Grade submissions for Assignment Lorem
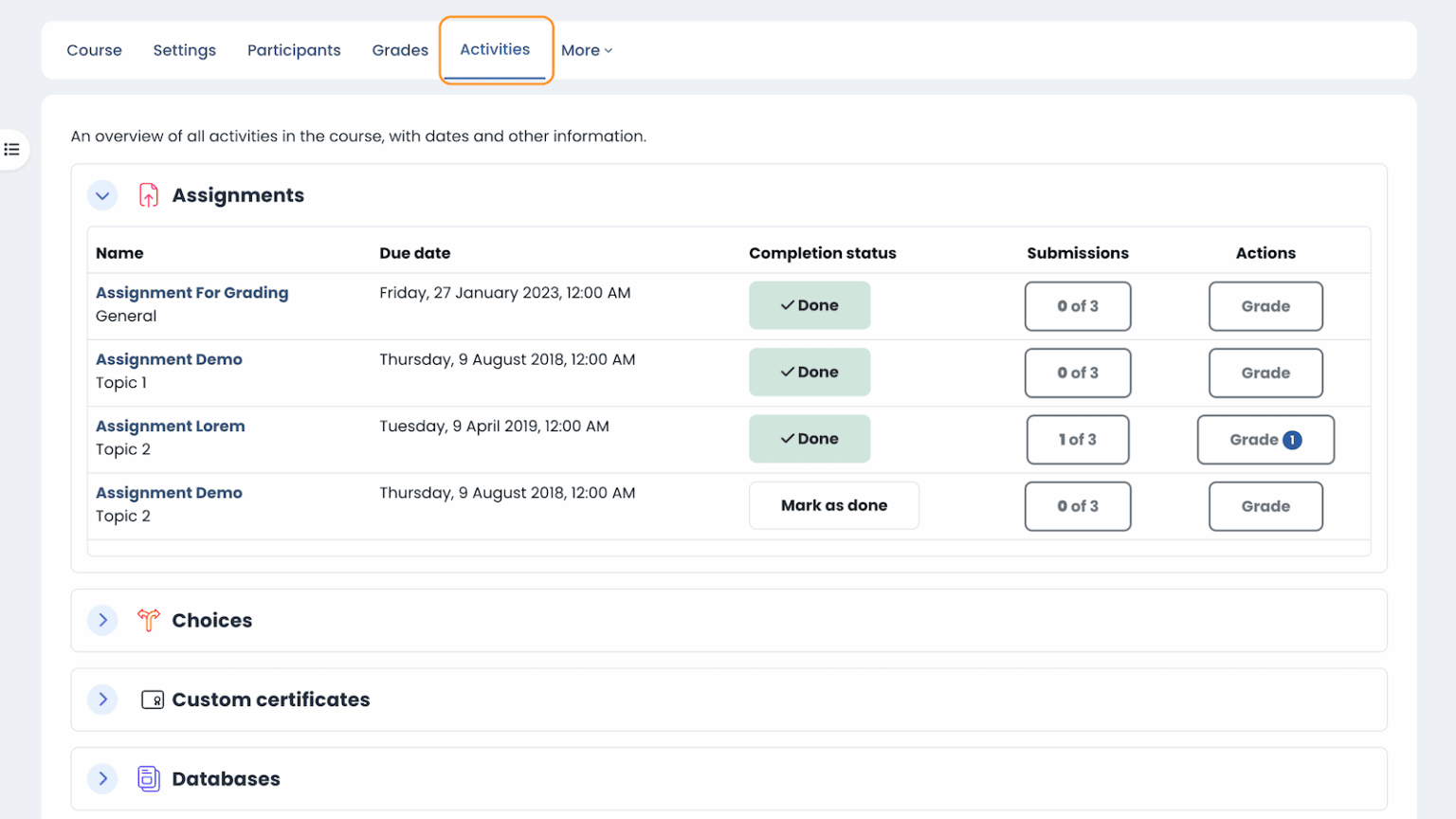The image size is (1456, 819). [x=1265, y=439]
